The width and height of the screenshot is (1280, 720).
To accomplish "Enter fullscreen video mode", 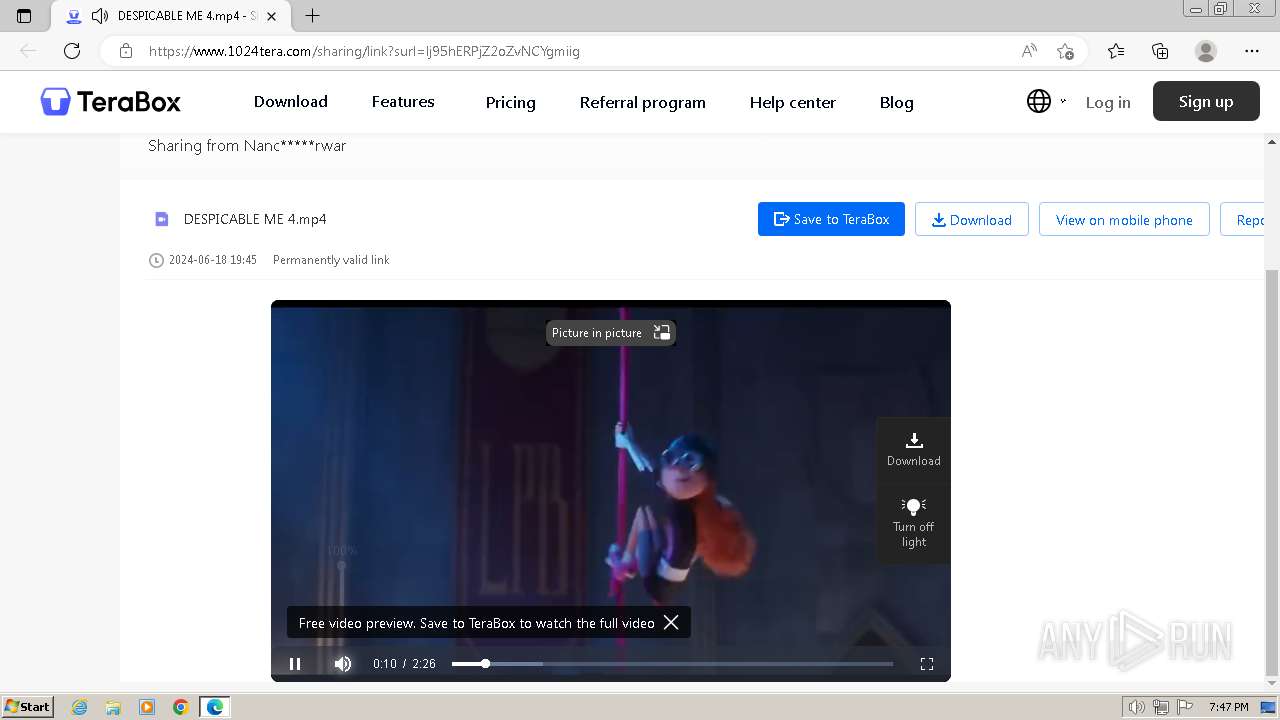I will pos(927,664).
